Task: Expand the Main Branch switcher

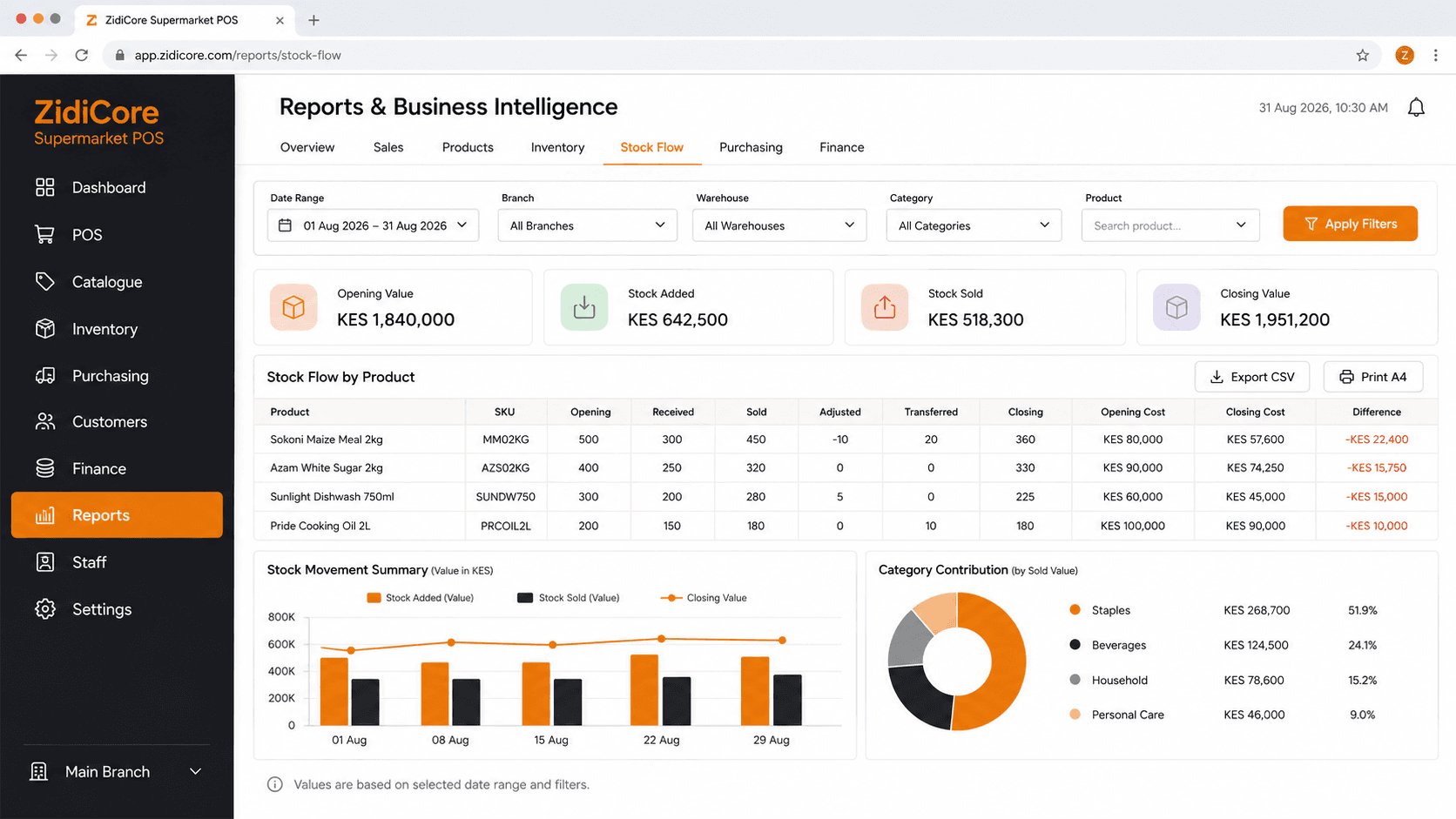Action: pos(117,772)
